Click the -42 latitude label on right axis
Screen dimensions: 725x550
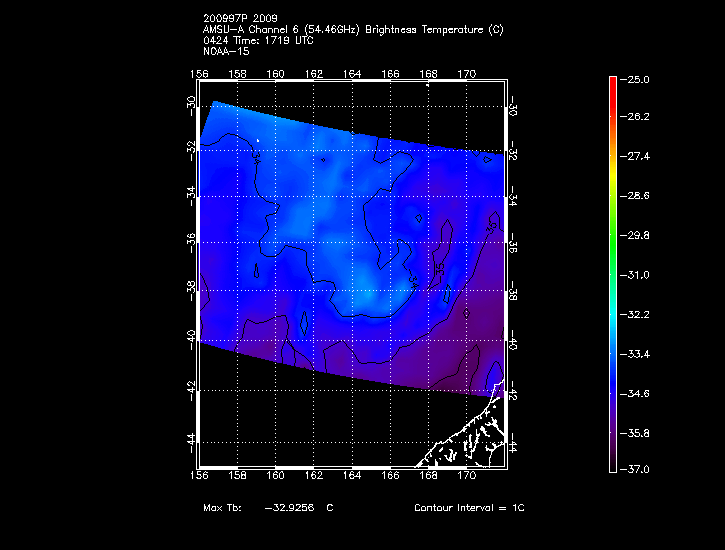click(512, 391)
